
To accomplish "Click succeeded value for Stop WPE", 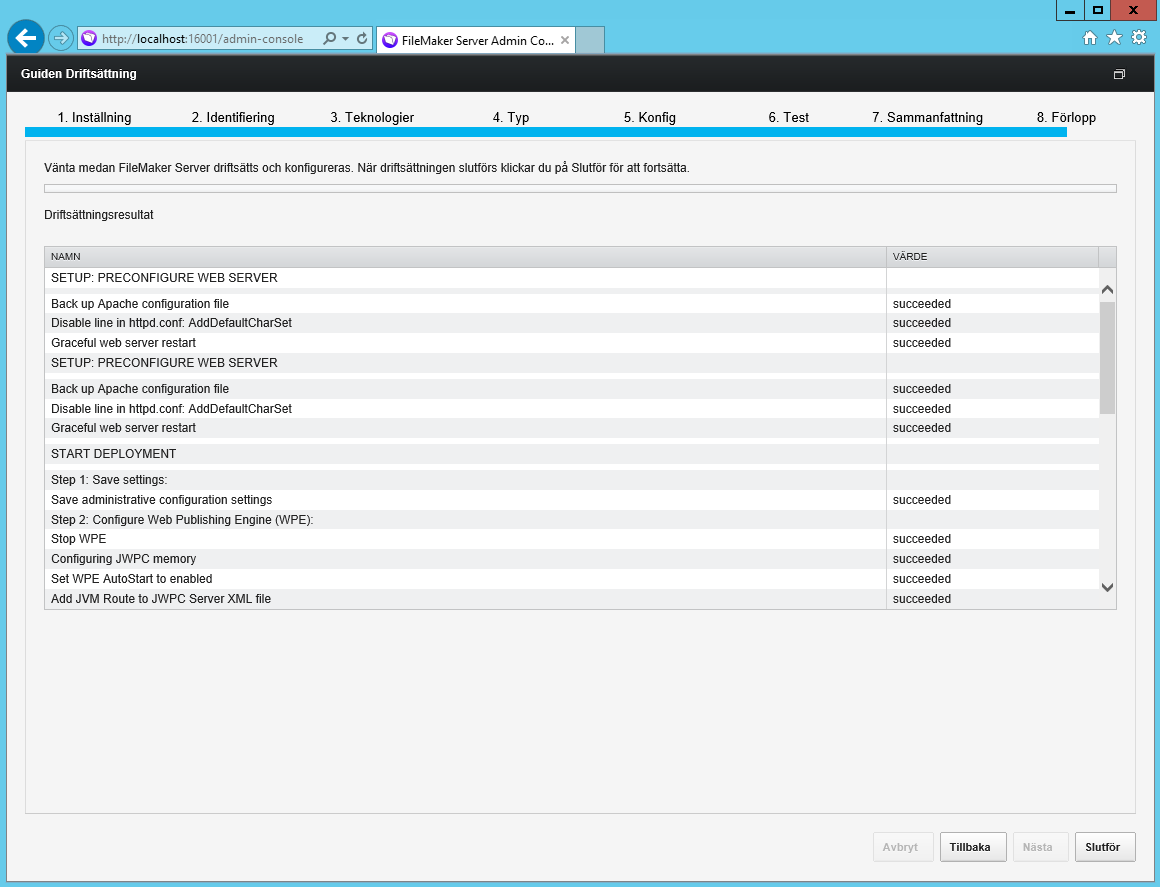I will pyautogui.click(x=922, y=539).
